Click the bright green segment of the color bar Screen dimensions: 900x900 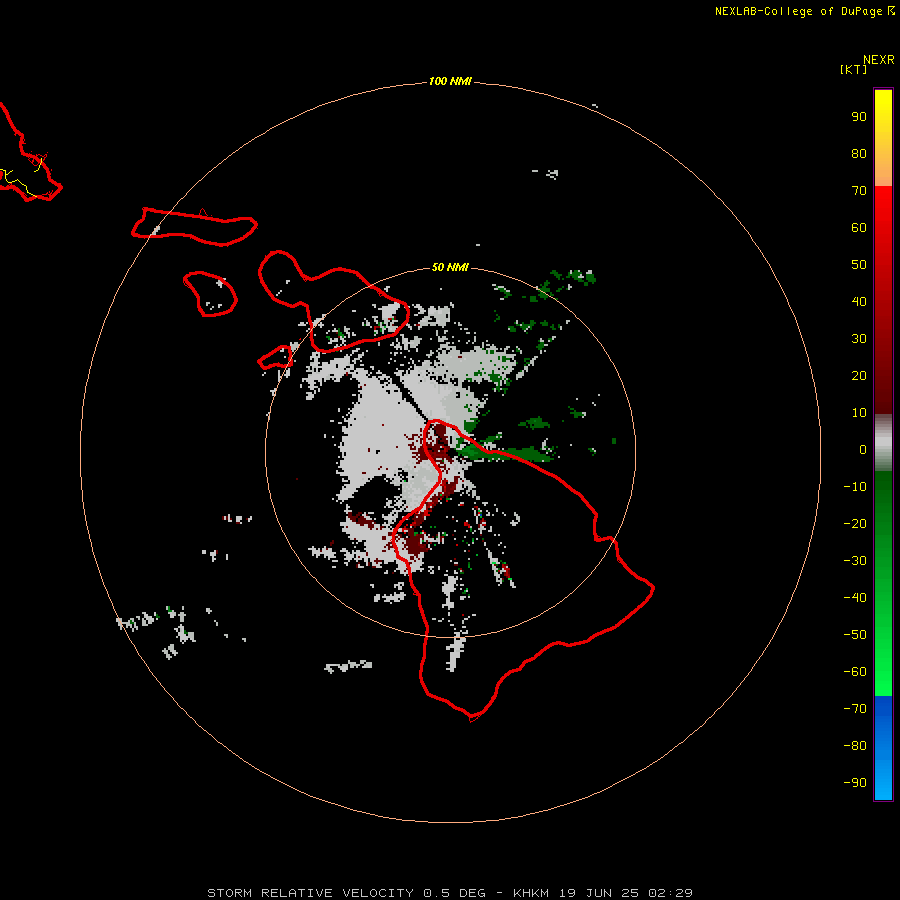tap(883, 584)
